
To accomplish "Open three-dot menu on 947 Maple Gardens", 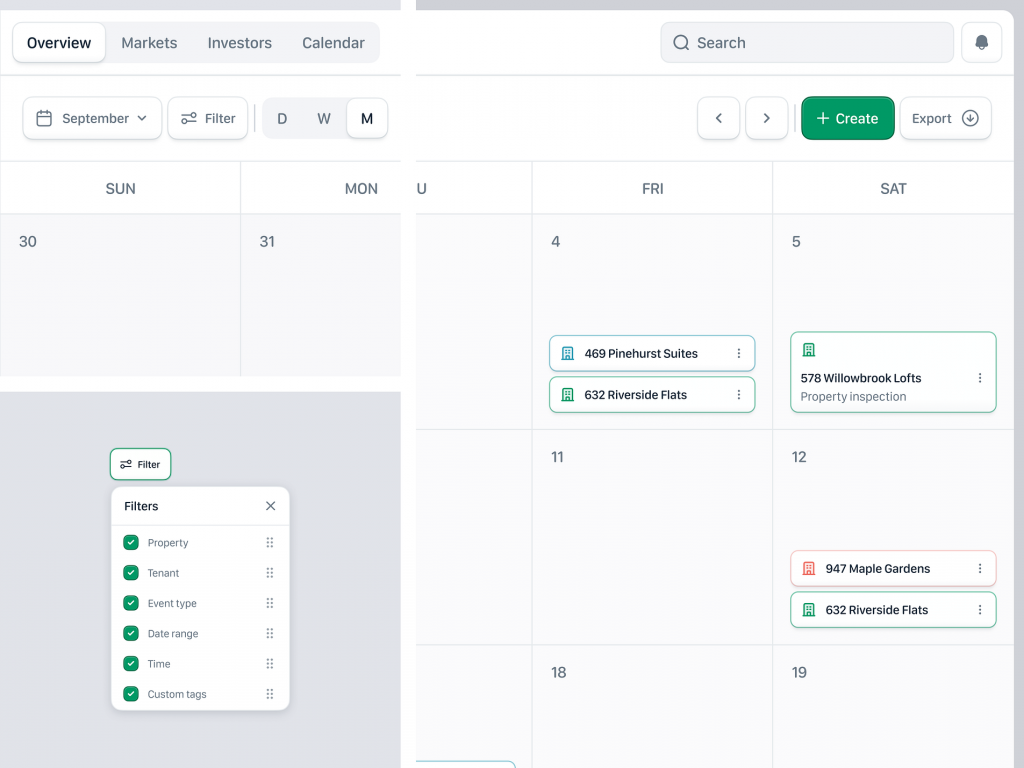I will (x=980, y=569).
